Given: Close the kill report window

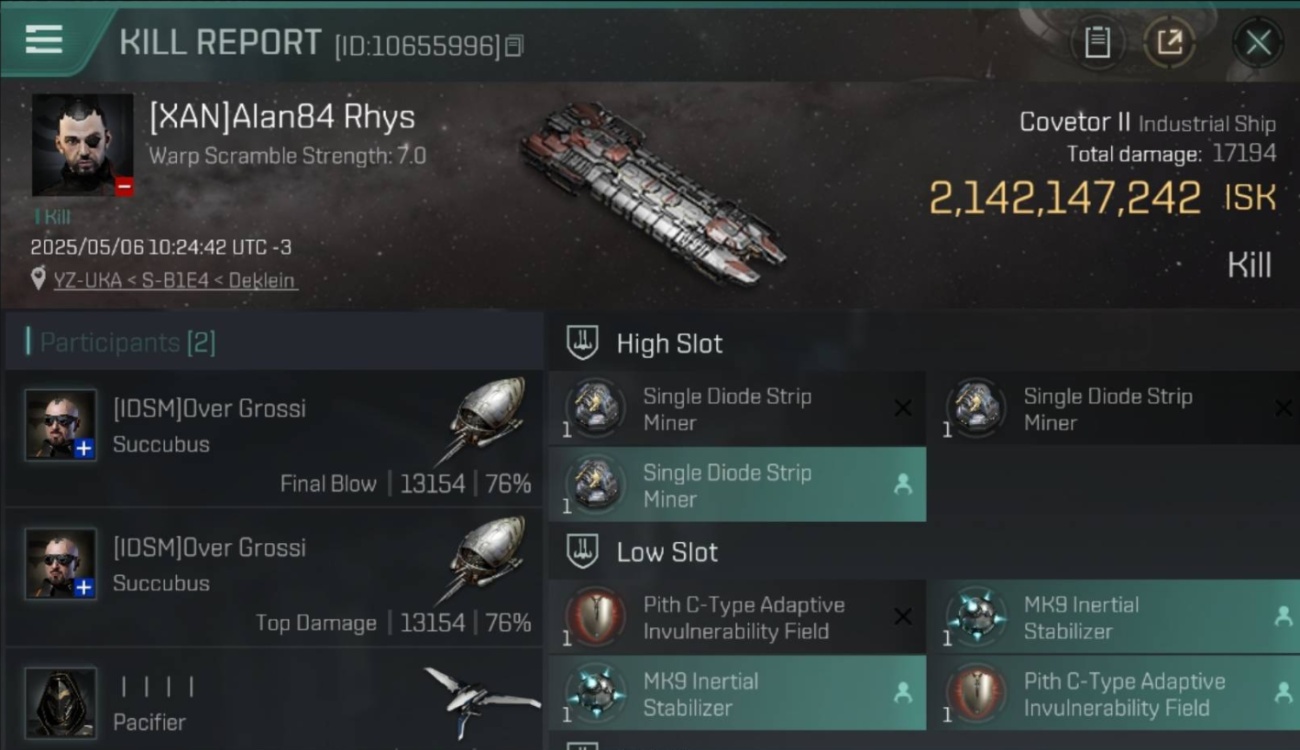Looking at the screenshot, I should [1257, 42].
